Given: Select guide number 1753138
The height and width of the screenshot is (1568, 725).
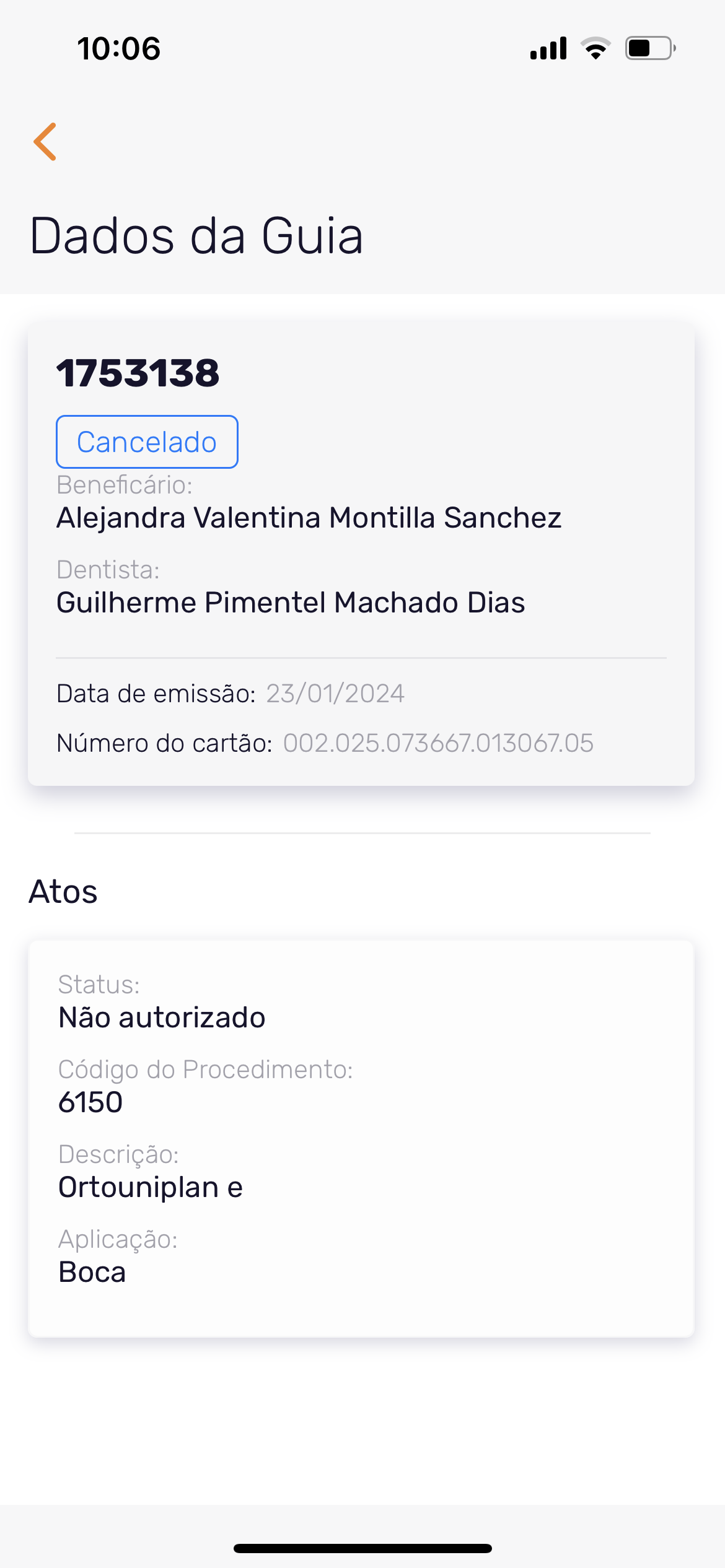Looking at the screenshot, I should point(138,373).
